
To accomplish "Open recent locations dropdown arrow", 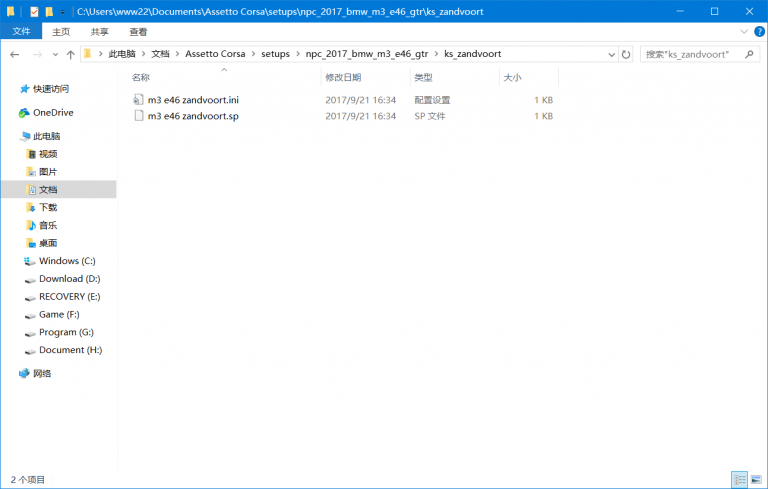I will pos(55,54).
